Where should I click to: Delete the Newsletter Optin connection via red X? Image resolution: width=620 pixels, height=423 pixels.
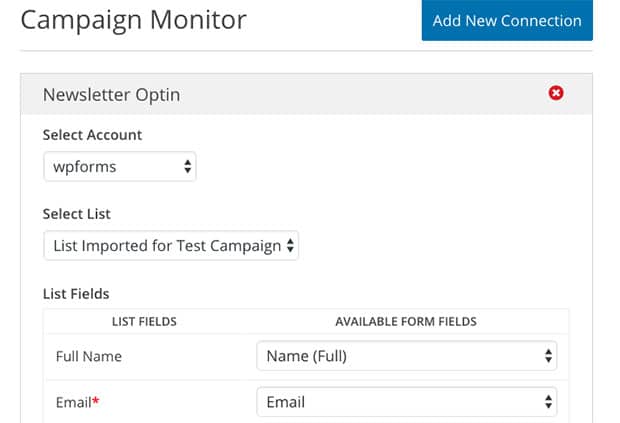coord(556,93)
